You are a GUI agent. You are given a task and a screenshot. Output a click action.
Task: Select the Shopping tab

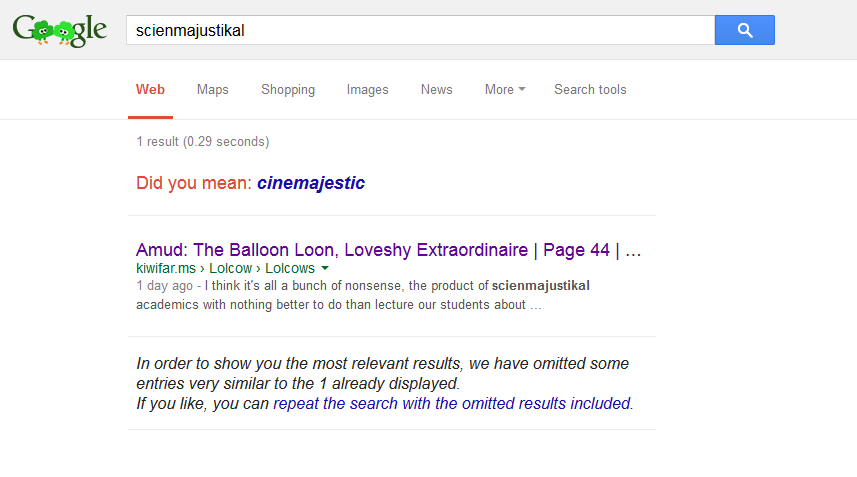point(288,90)
